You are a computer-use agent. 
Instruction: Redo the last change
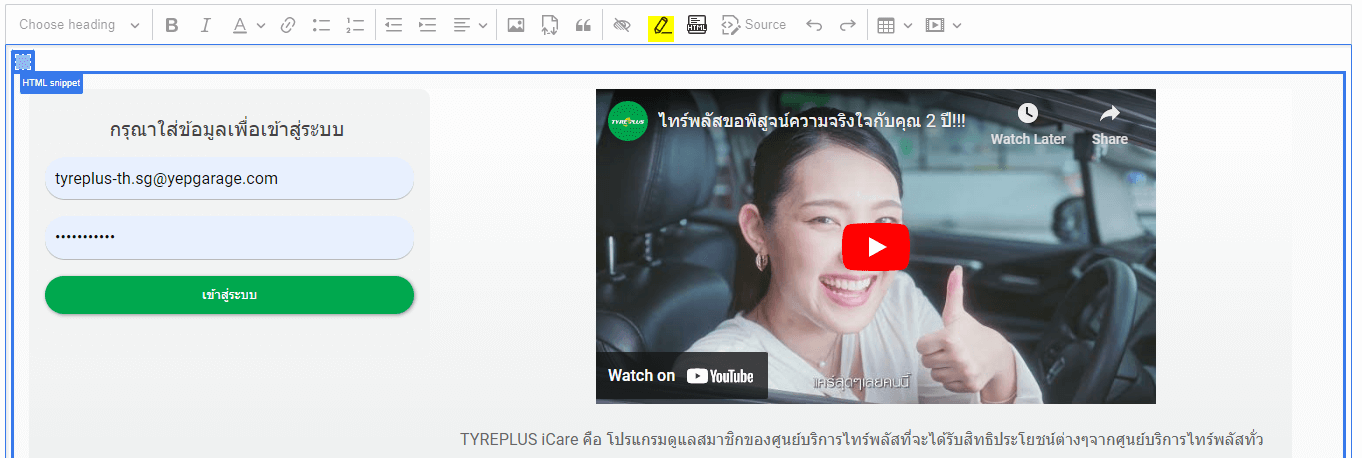tap(847, 25)
